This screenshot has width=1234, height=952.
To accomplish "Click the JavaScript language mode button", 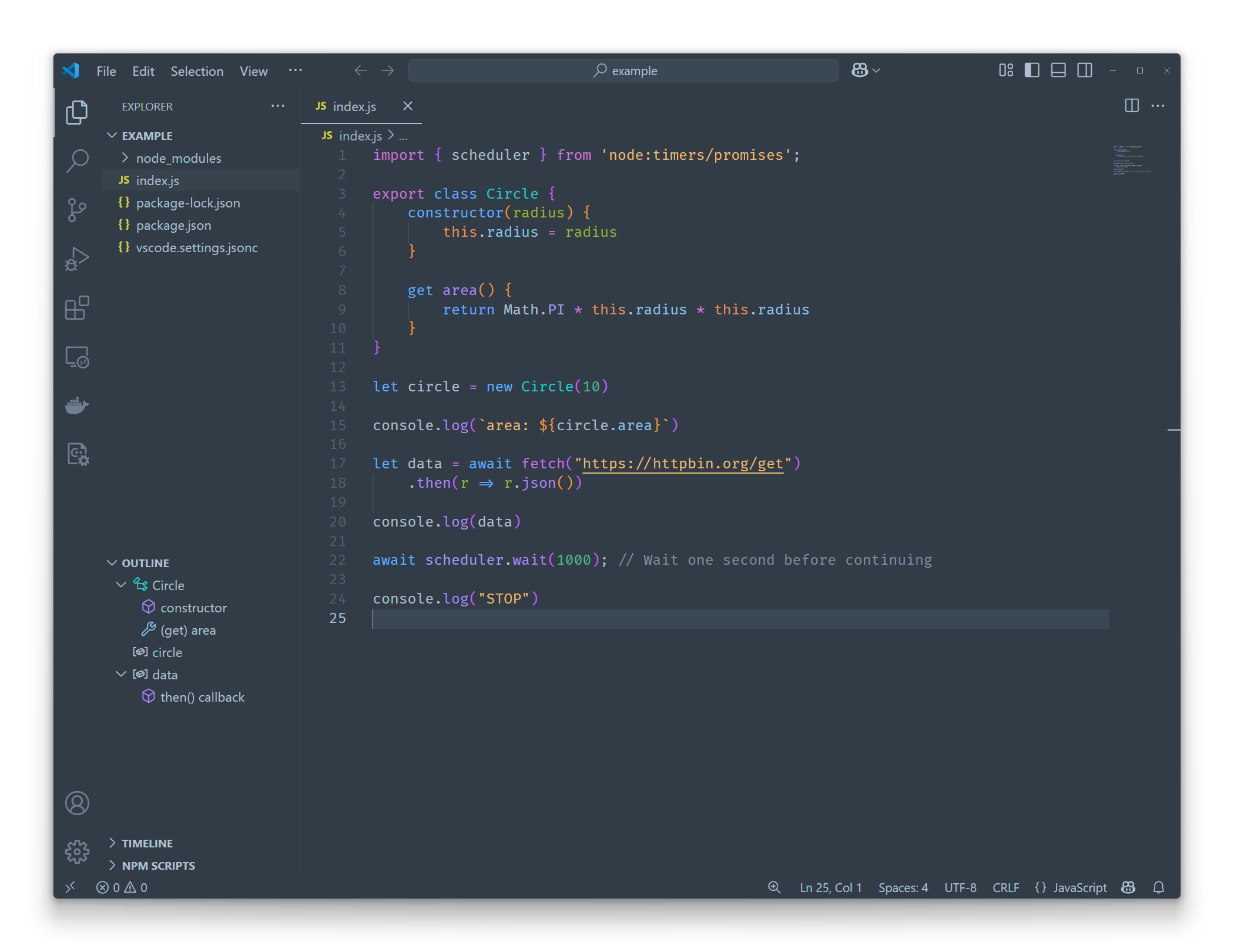I will [x=1079, y=887].
